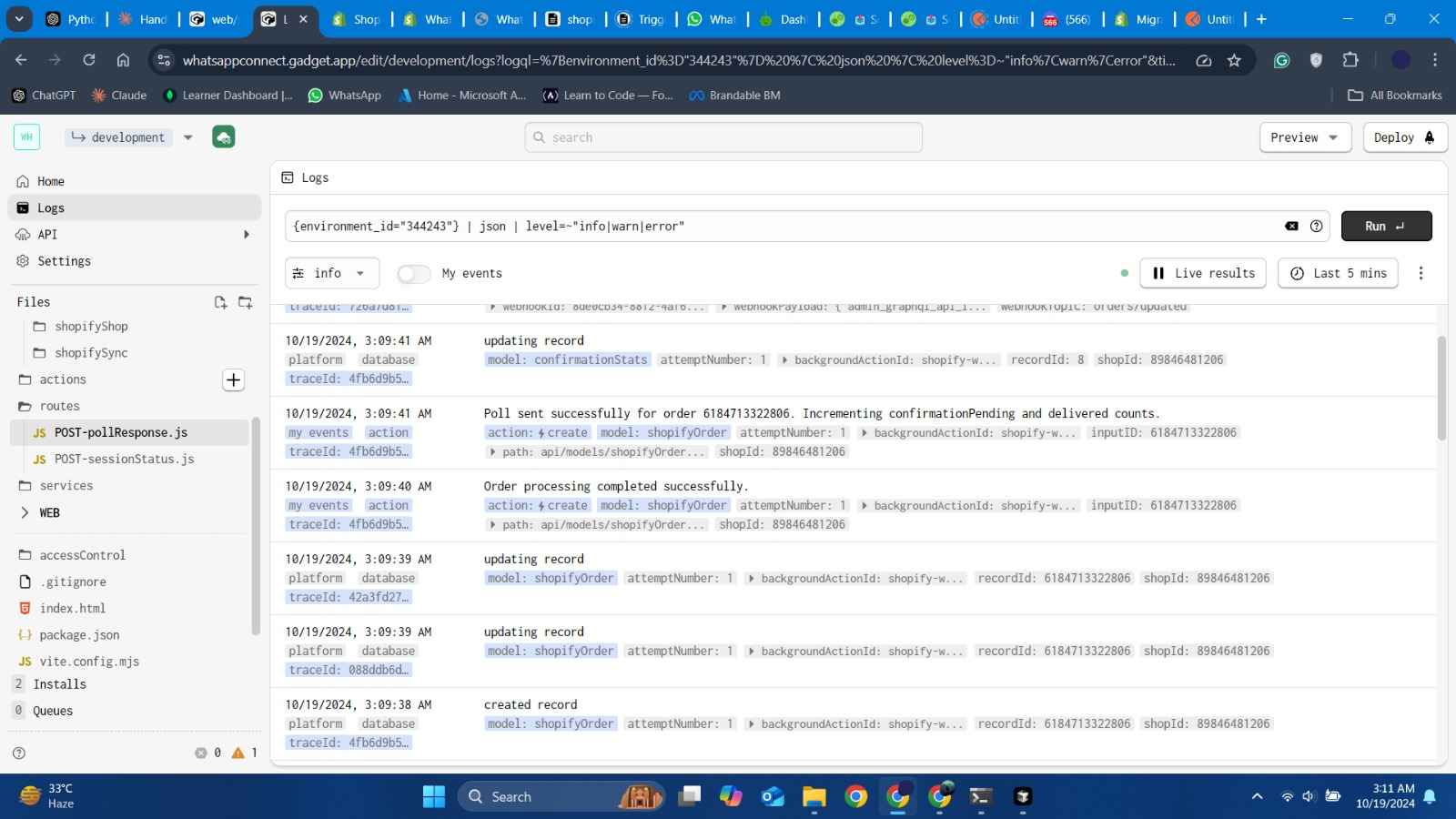The image size is (1456, 819).
Task: Switch to the Dash browser tab
Action: tap(783, 19)
